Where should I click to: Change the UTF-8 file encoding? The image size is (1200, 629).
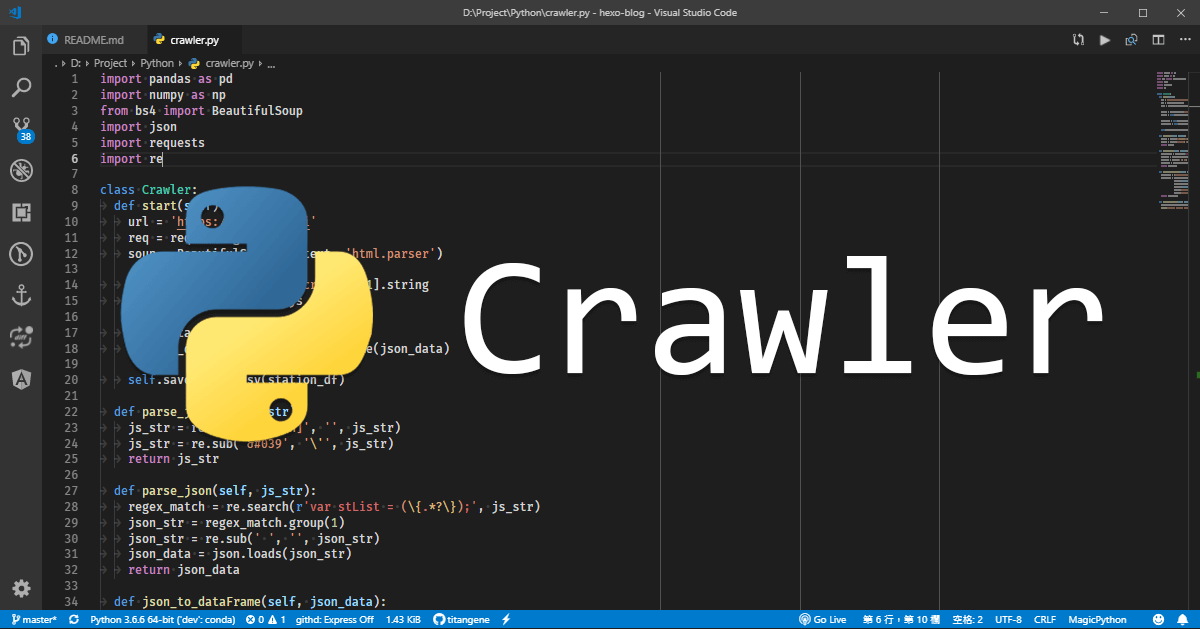[1009, 620]
